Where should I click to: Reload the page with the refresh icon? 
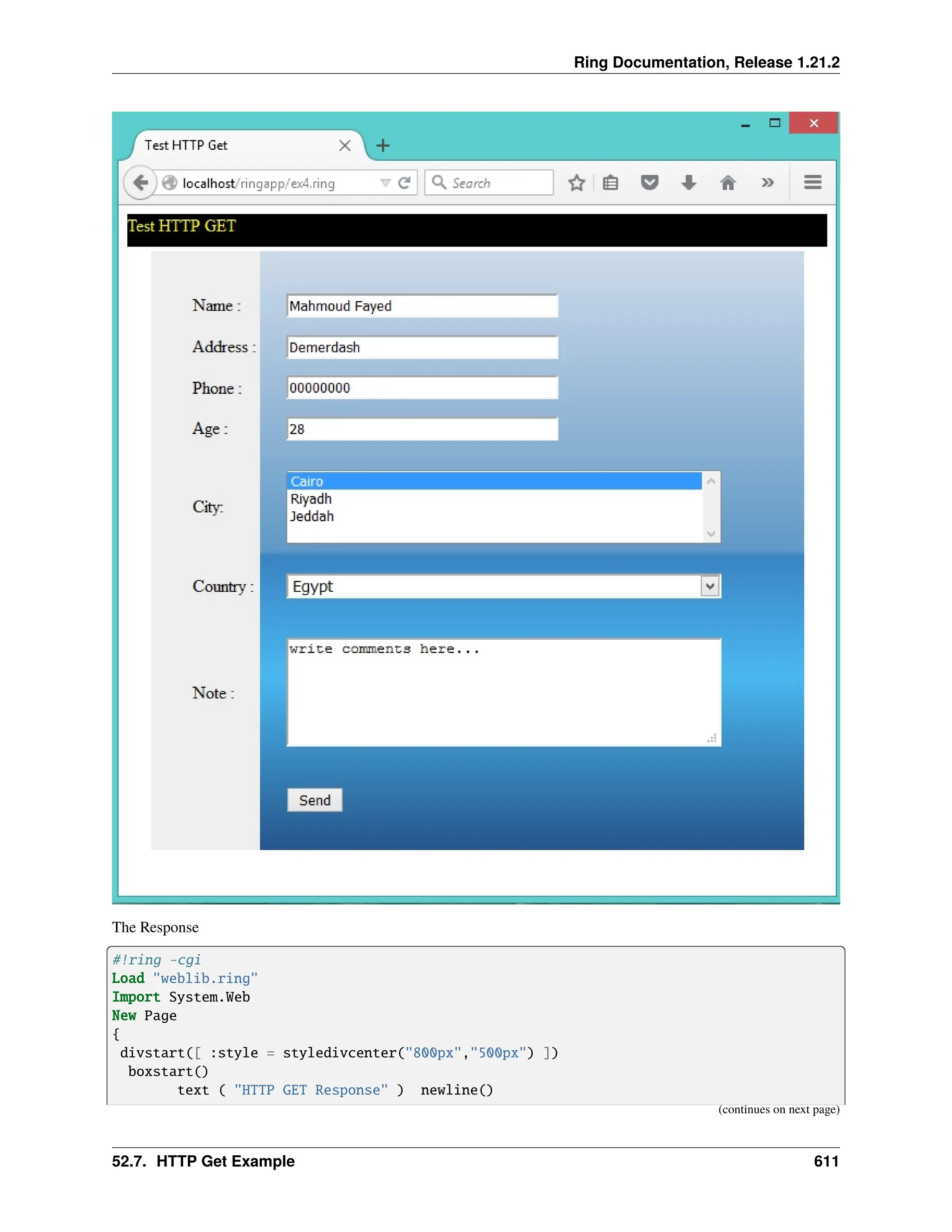point(404,183)
